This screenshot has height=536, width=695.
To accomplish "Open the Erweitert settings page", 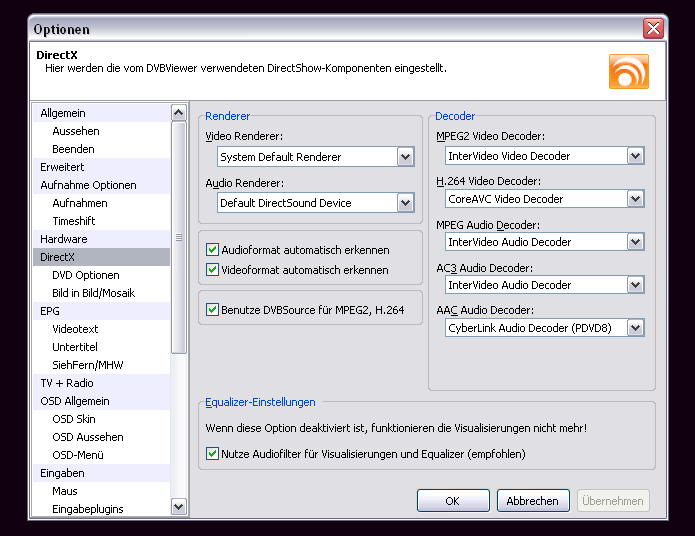I will click(x=102, y=167).
